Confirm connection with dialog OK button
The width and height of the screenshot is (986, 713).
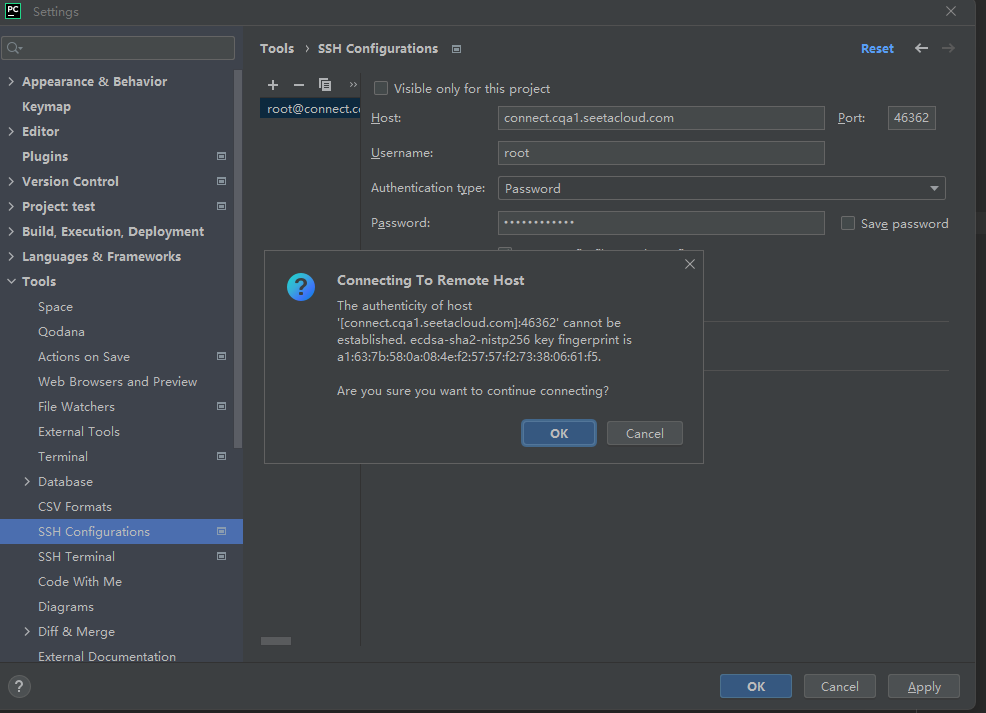click(x=559, y=433)
